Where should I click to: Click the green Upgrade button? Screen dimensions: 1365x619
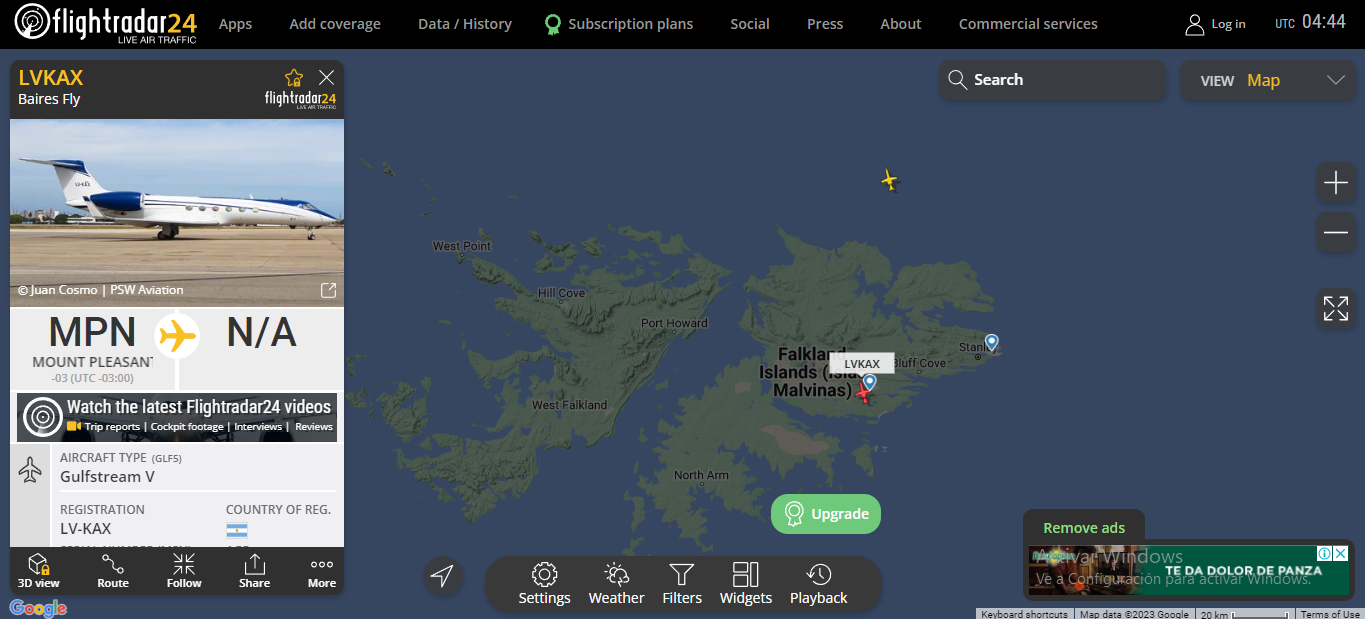pos(826,514)
